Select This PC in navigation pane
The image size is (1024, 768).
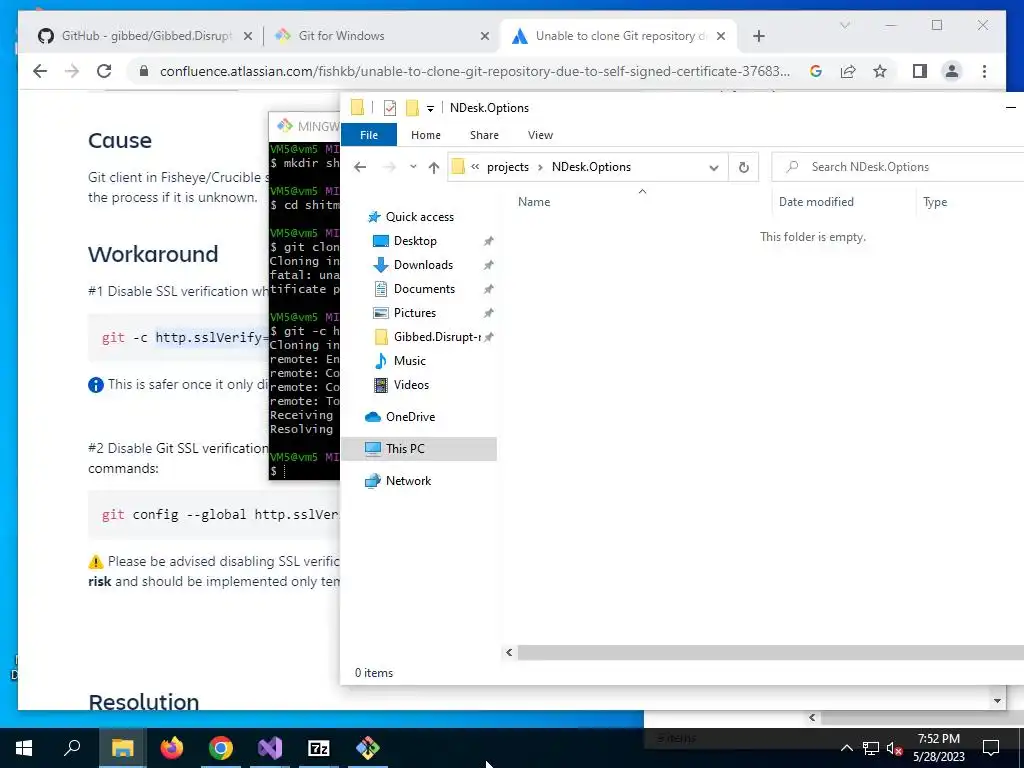pyautogui.click(x=404, y=449)
